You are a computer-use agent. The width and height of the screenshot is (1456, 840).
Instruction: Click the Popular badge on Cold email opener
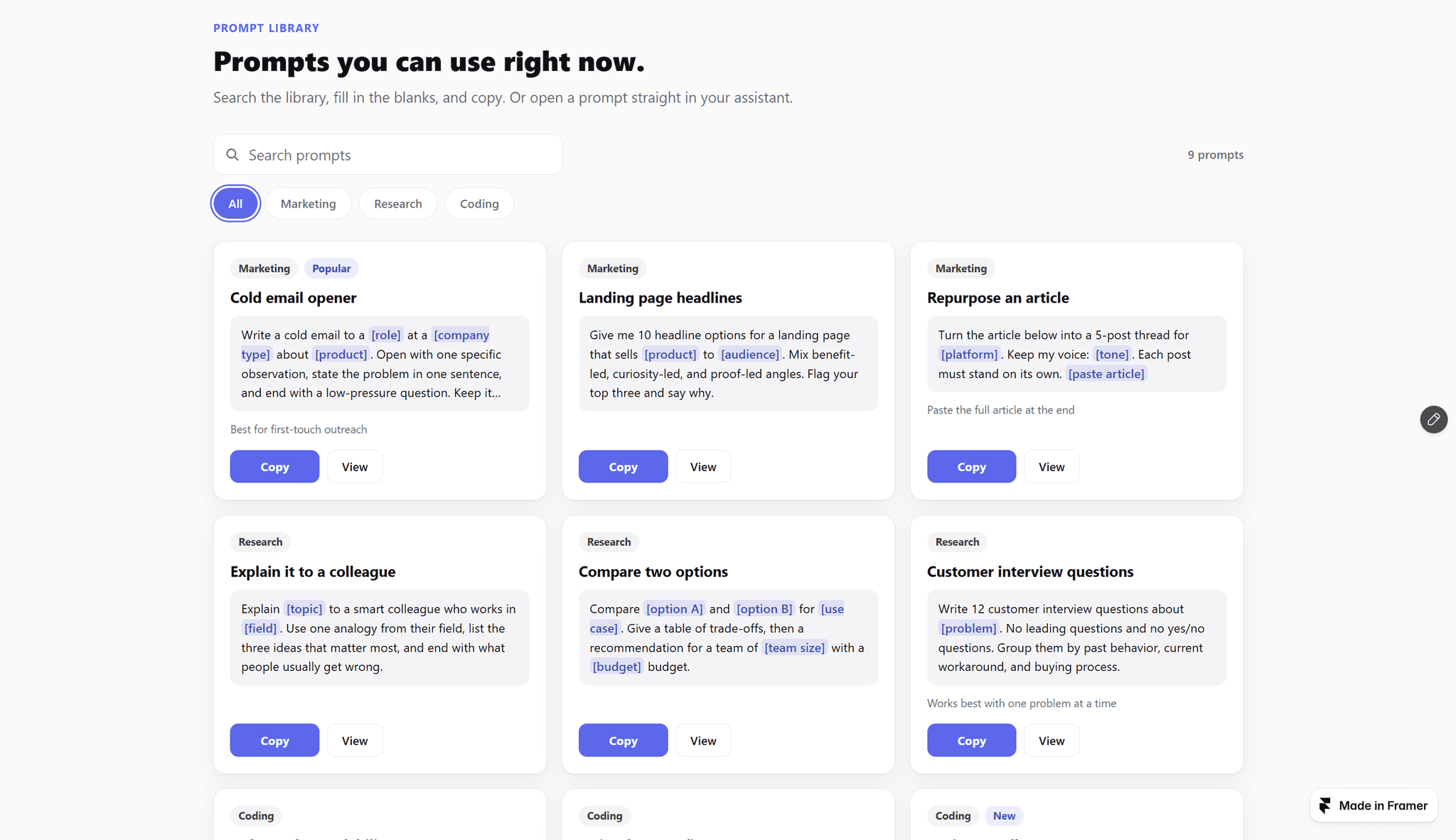coord(331,269)
